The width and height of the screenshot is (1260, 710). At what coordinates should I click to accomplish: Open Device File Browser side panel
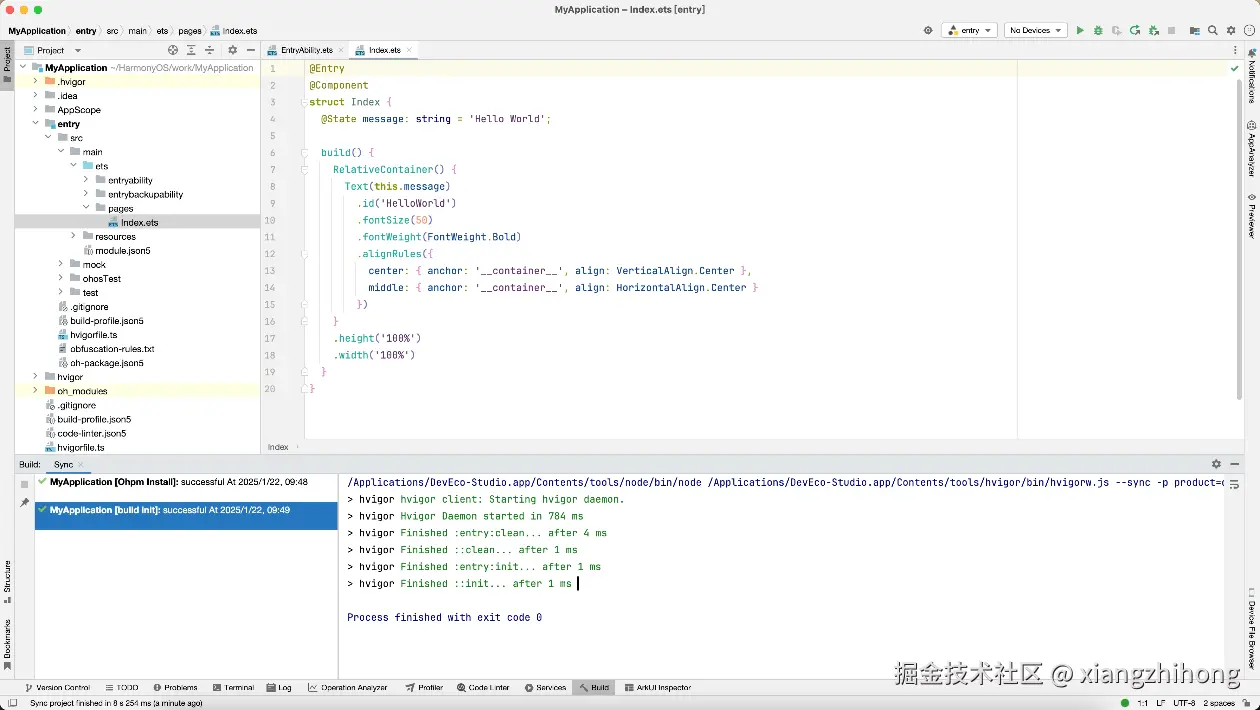pyautogui.click(x=1251, y=627)
